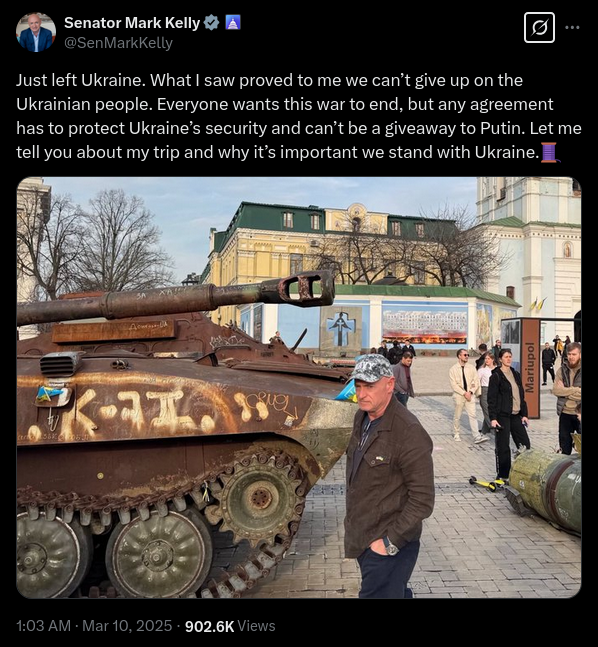Click the Mariupol sign in the photo
Image resolution: width=598 pixels, height=647 pixels.
pyautogui.click(x=530, y=368)
